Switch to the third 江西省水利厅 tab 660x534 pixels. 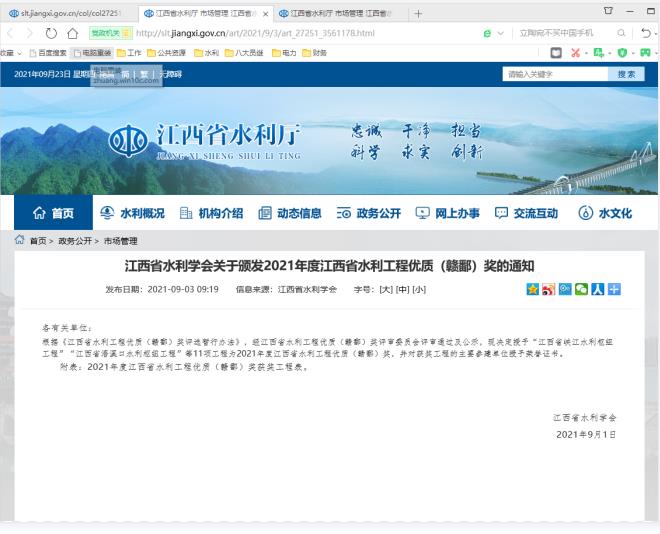(340, 13)
